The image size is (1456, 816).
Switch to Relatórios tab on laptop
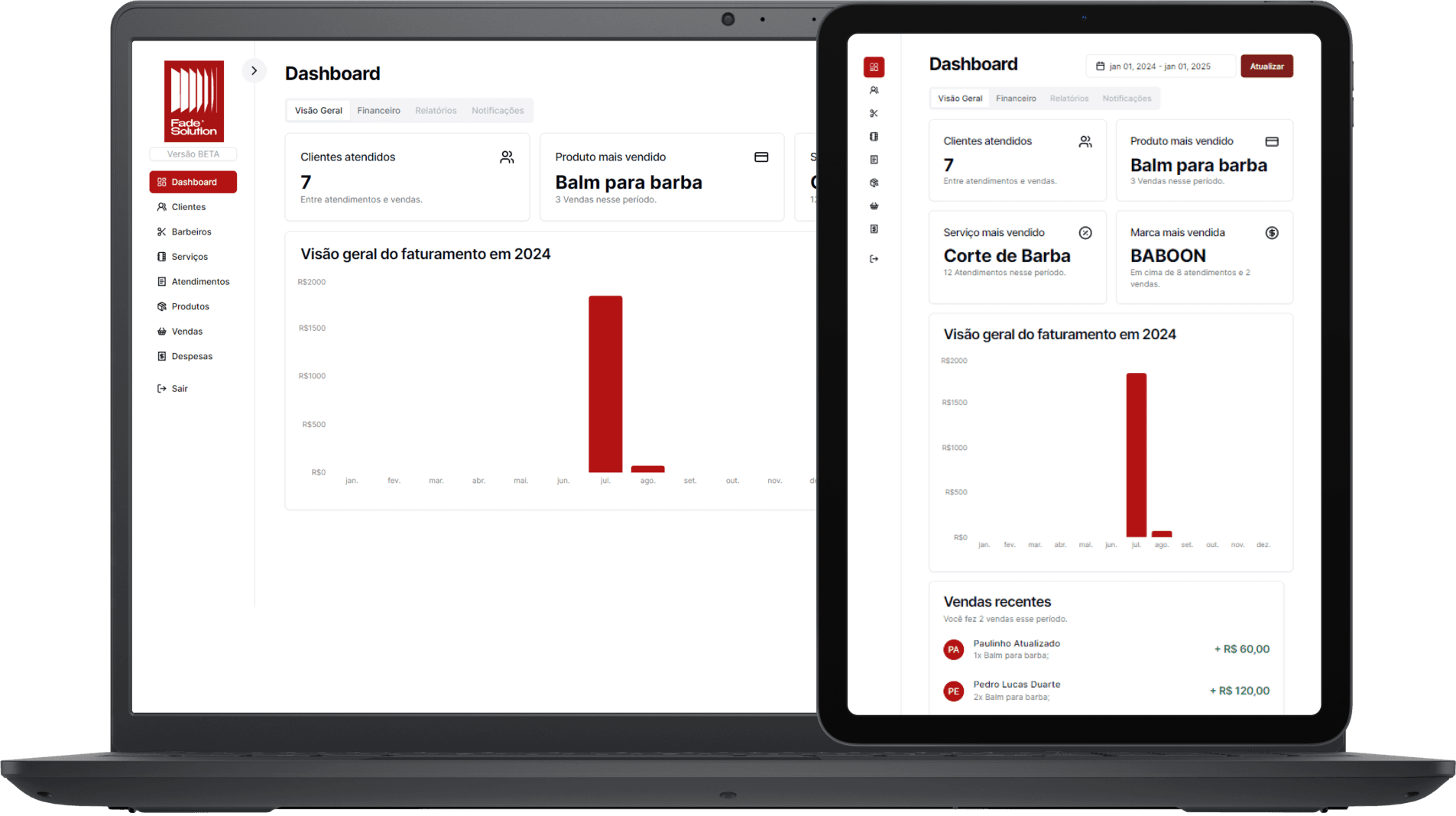(436, 111)
